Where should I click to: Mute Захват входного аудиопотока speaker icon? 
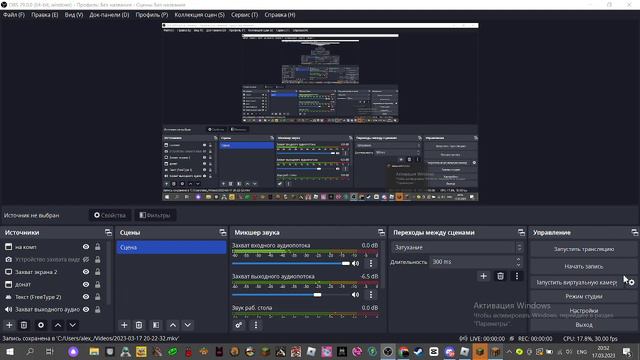[x=356, y=264]
